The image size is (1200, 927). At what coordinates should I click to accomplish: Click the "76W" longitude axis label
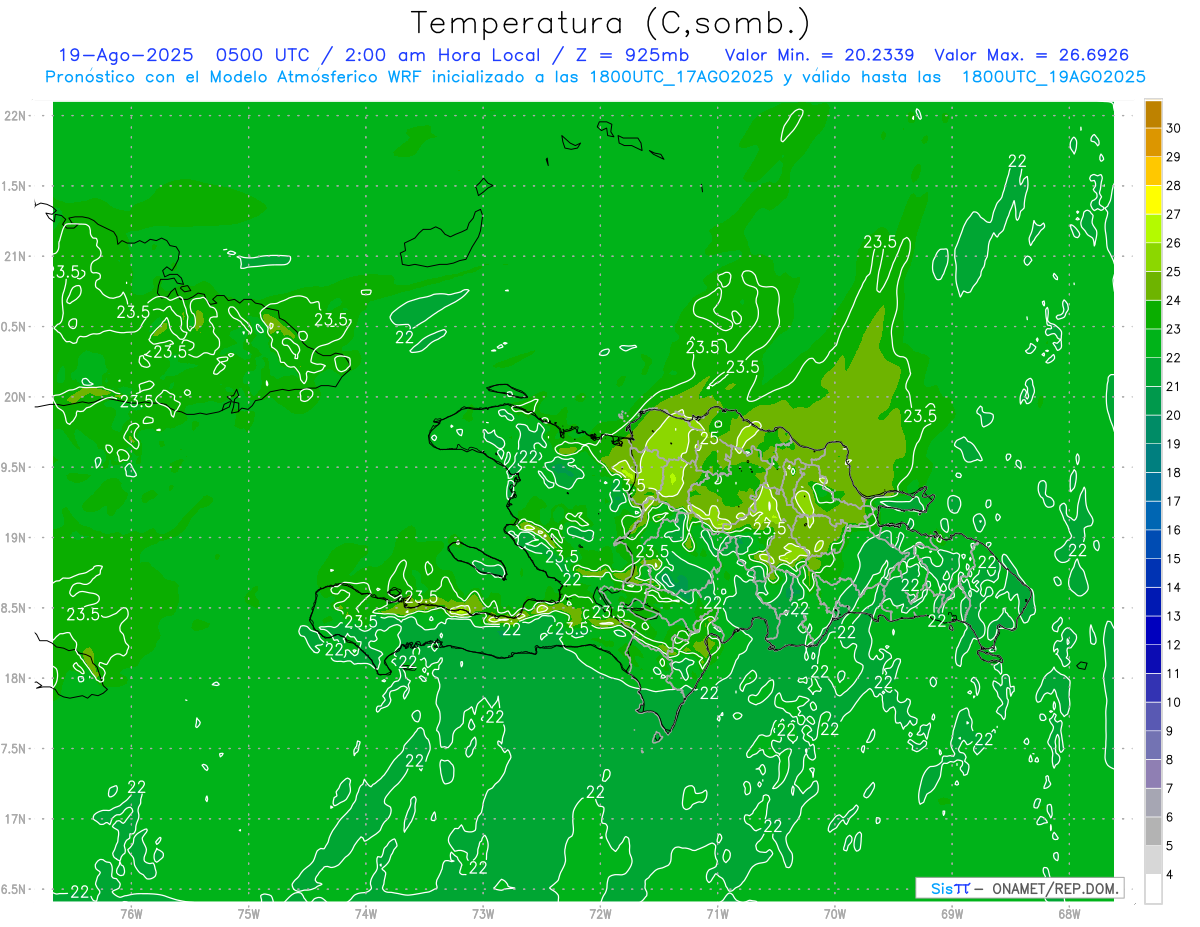point(131,913)
